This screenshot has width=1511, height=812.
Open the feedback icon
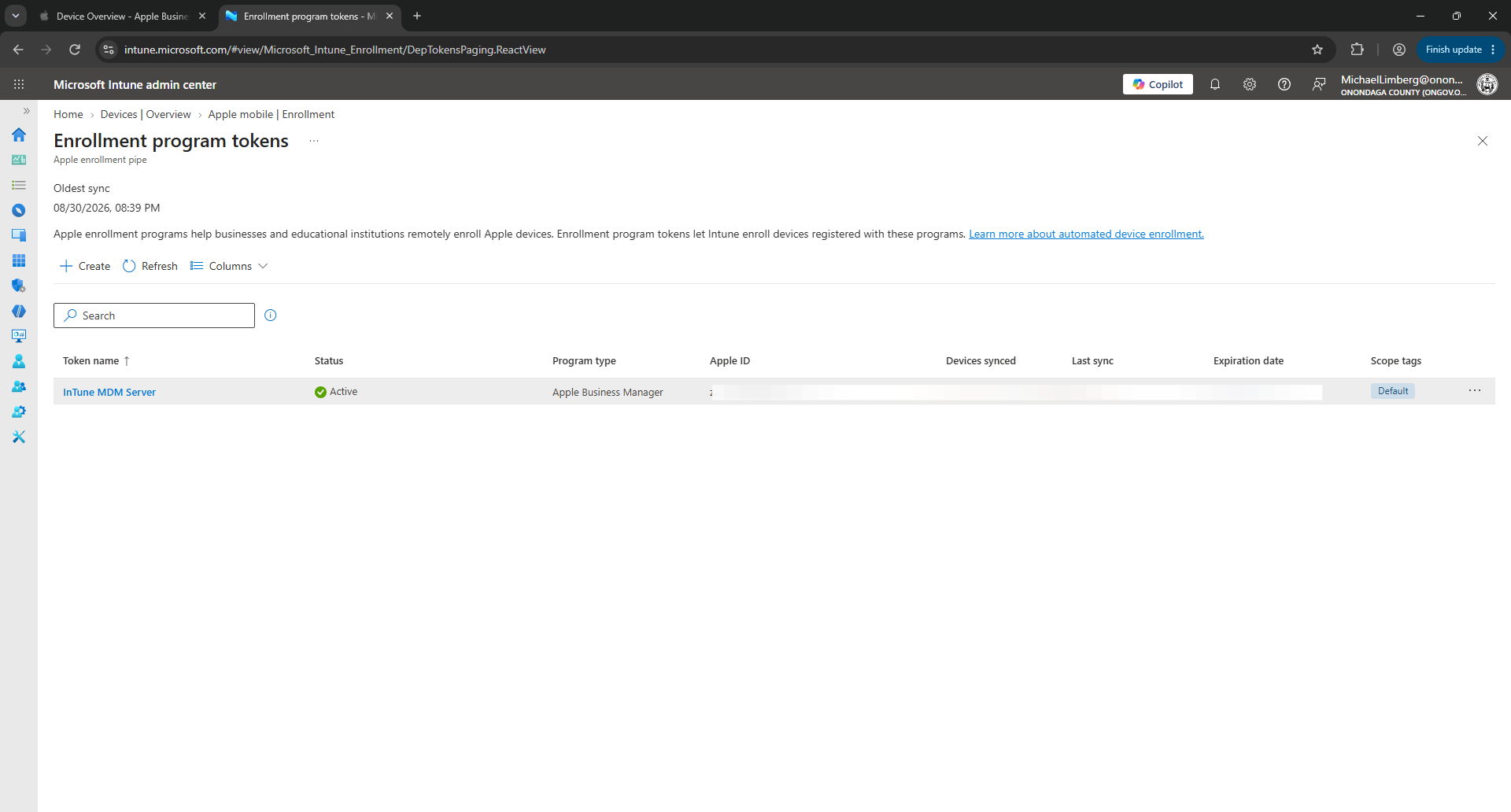point(1319,84)
